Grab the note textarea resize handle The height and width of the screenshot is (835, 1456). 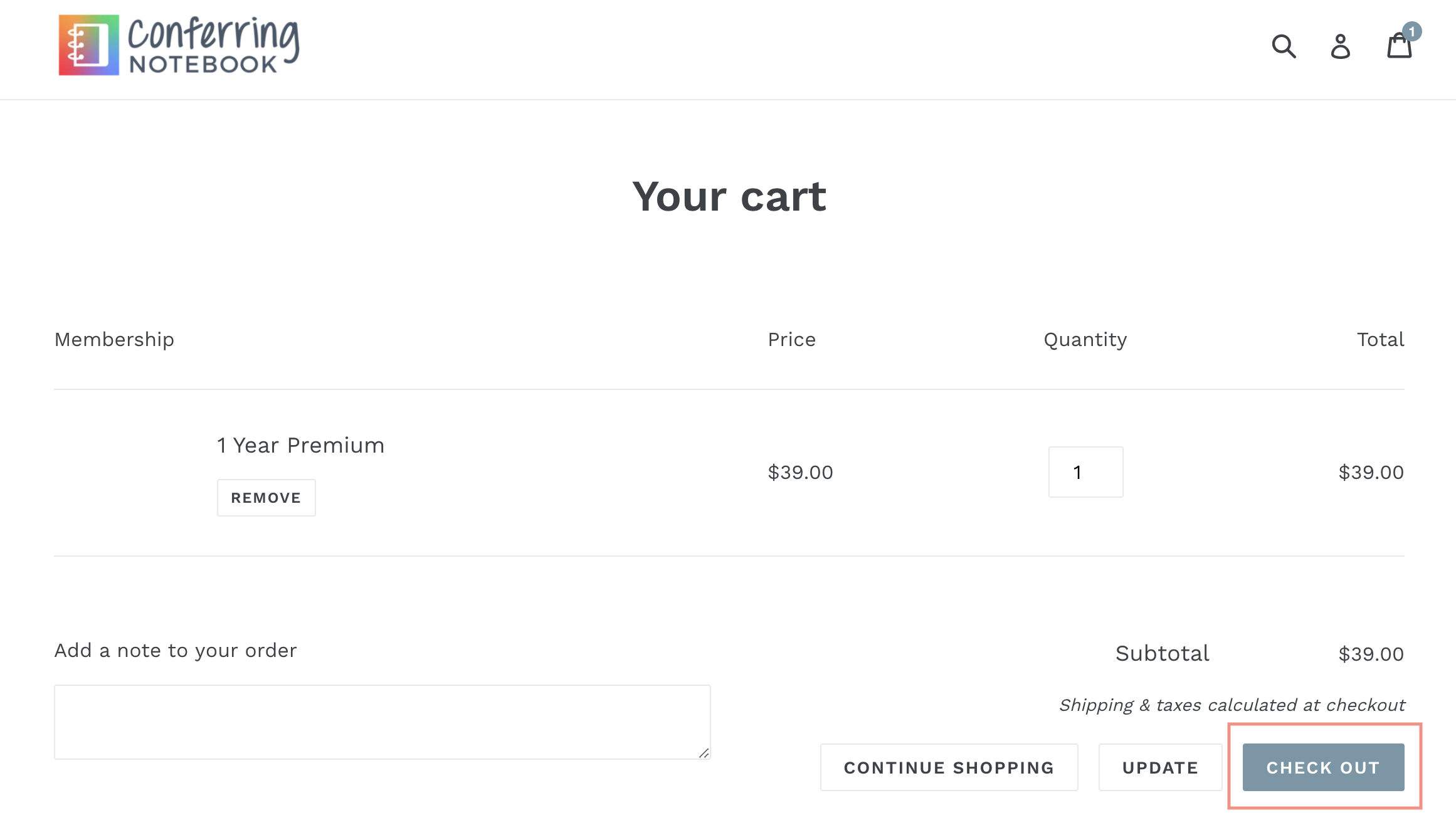click(704, 753)
